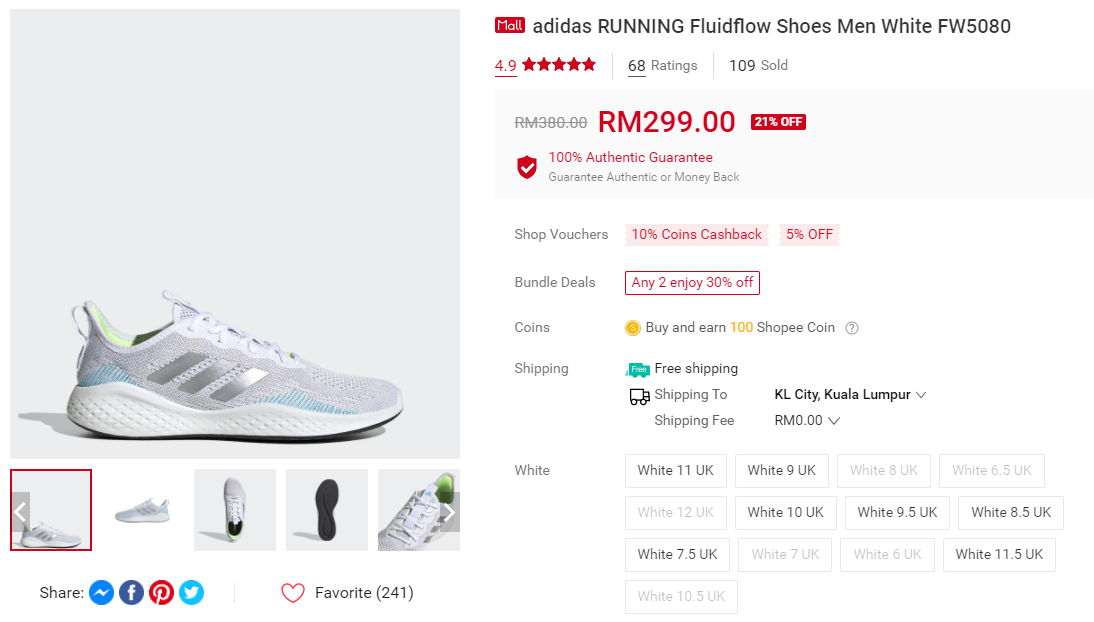Screen dimensions: 1094x622
Task: View the top-down shoe thumbnail
Action: [234, 510]
